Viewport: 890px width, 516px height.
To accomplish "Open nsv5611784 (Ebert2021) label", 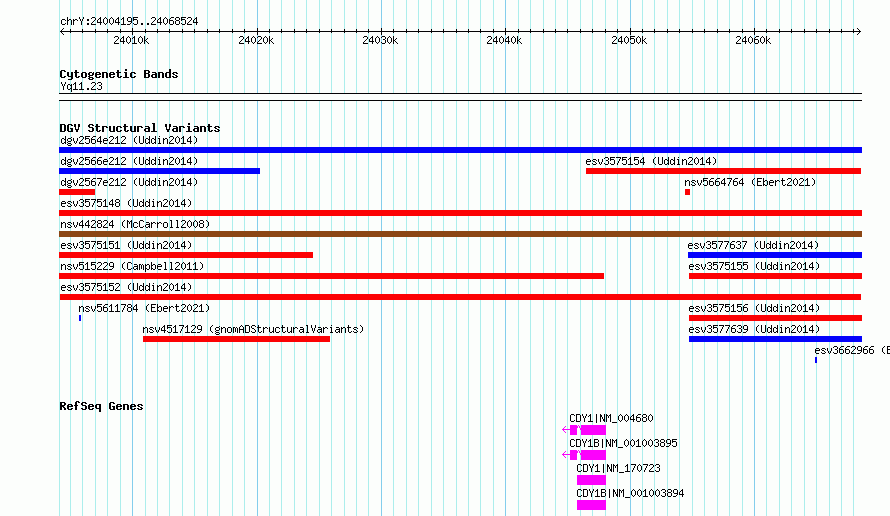I will (144, 308).
